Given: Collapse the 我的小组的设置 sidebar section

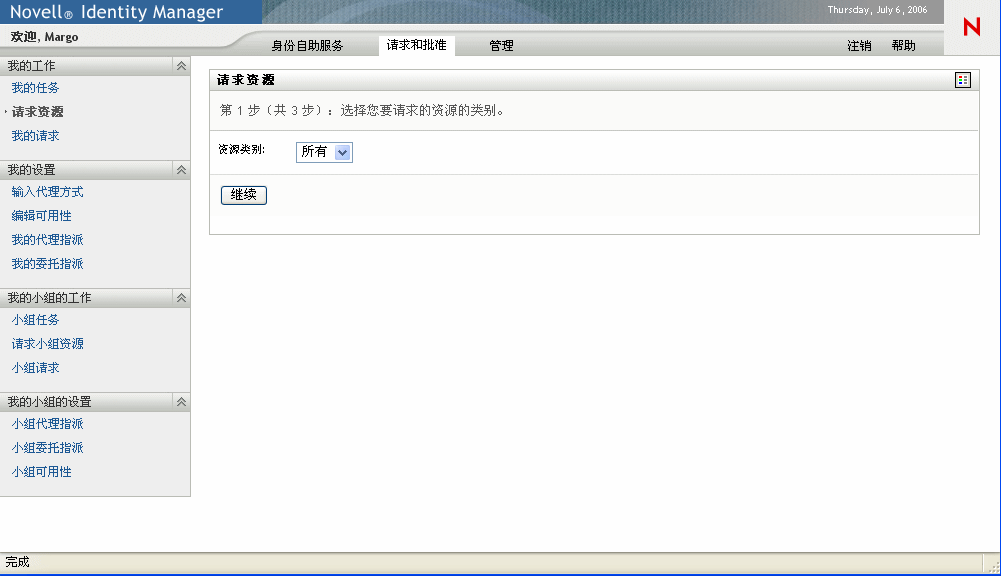Looking at the screenshot, I should pos(181,401).
